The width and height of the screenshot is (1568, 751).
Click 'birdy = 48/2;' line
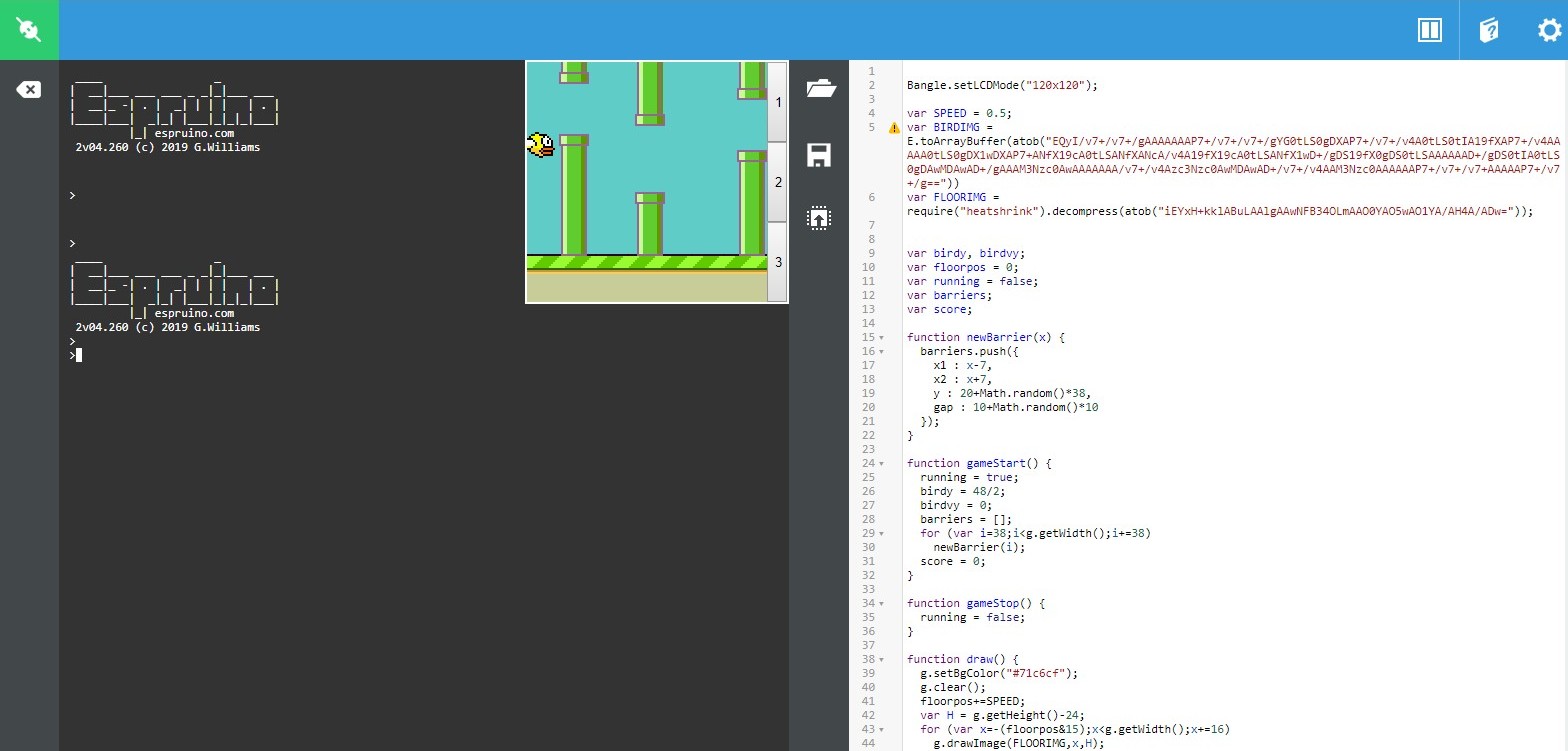[963, 491]
